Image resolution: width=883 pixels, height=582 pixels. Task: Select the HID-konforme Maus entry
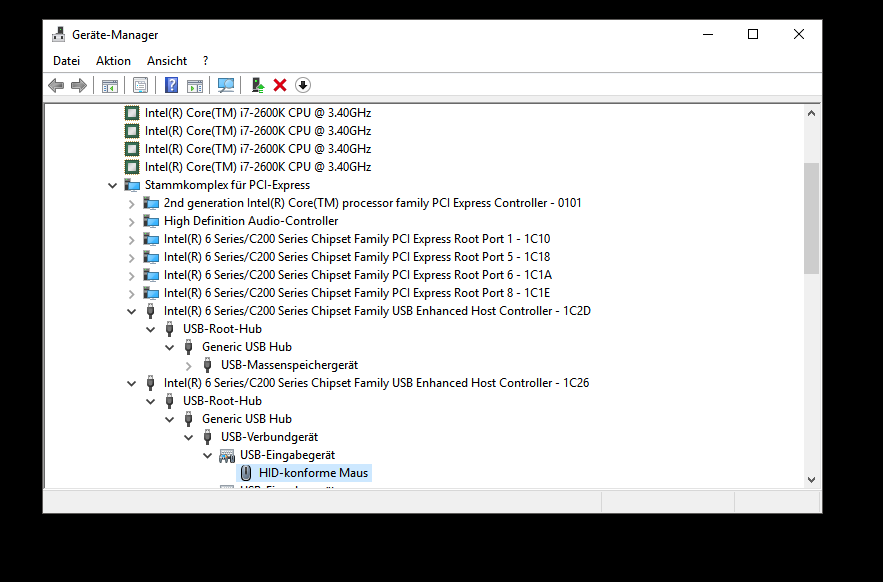point(314,473)
